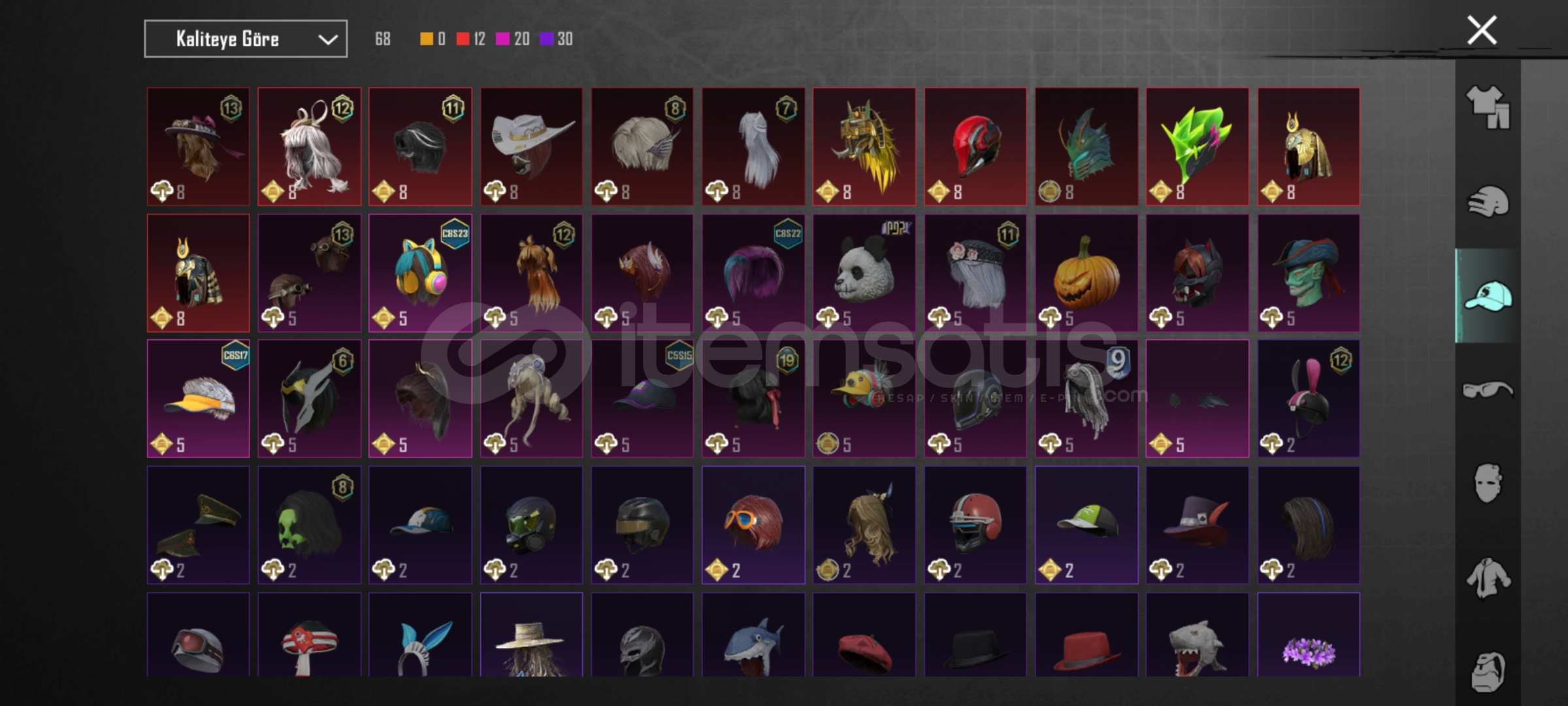The height and width of the screenshot is (706, 1568).
Task: Select the cat-ear headphones C8S23 item
Action: [x=420, y=273]
